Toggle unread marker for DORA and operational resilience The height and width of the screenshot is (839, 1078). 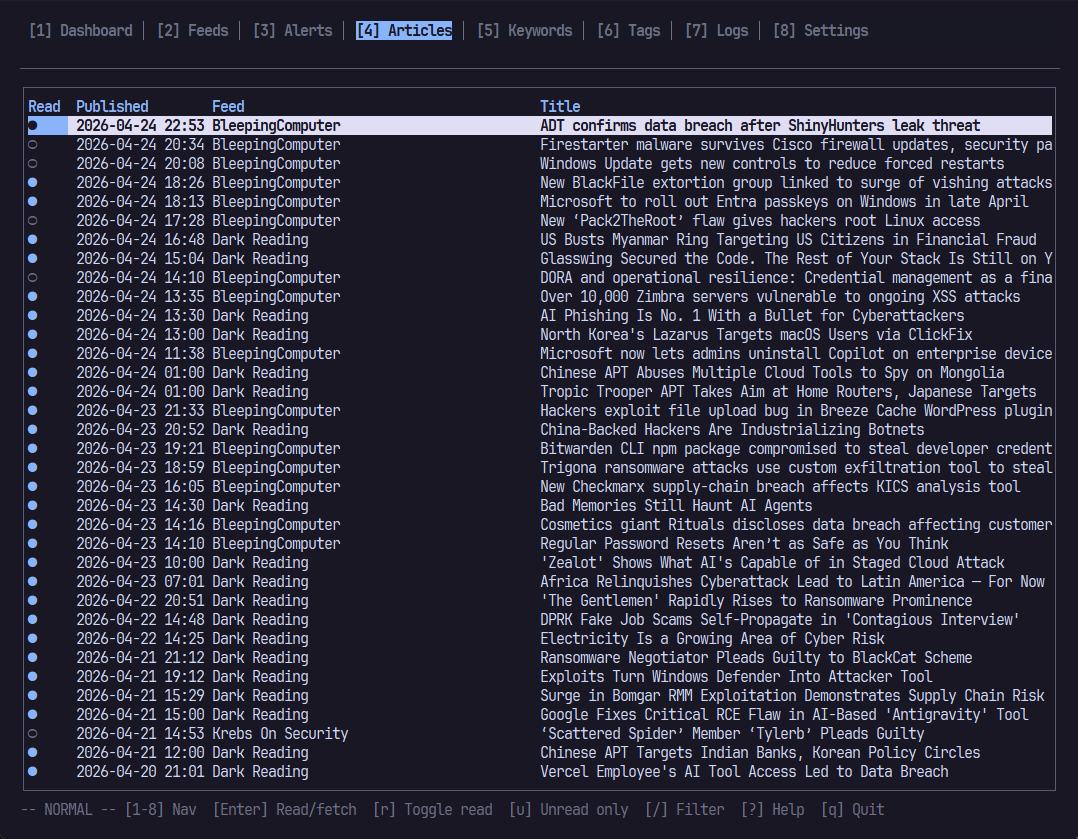pyautogui.click(x=32, y=278)
